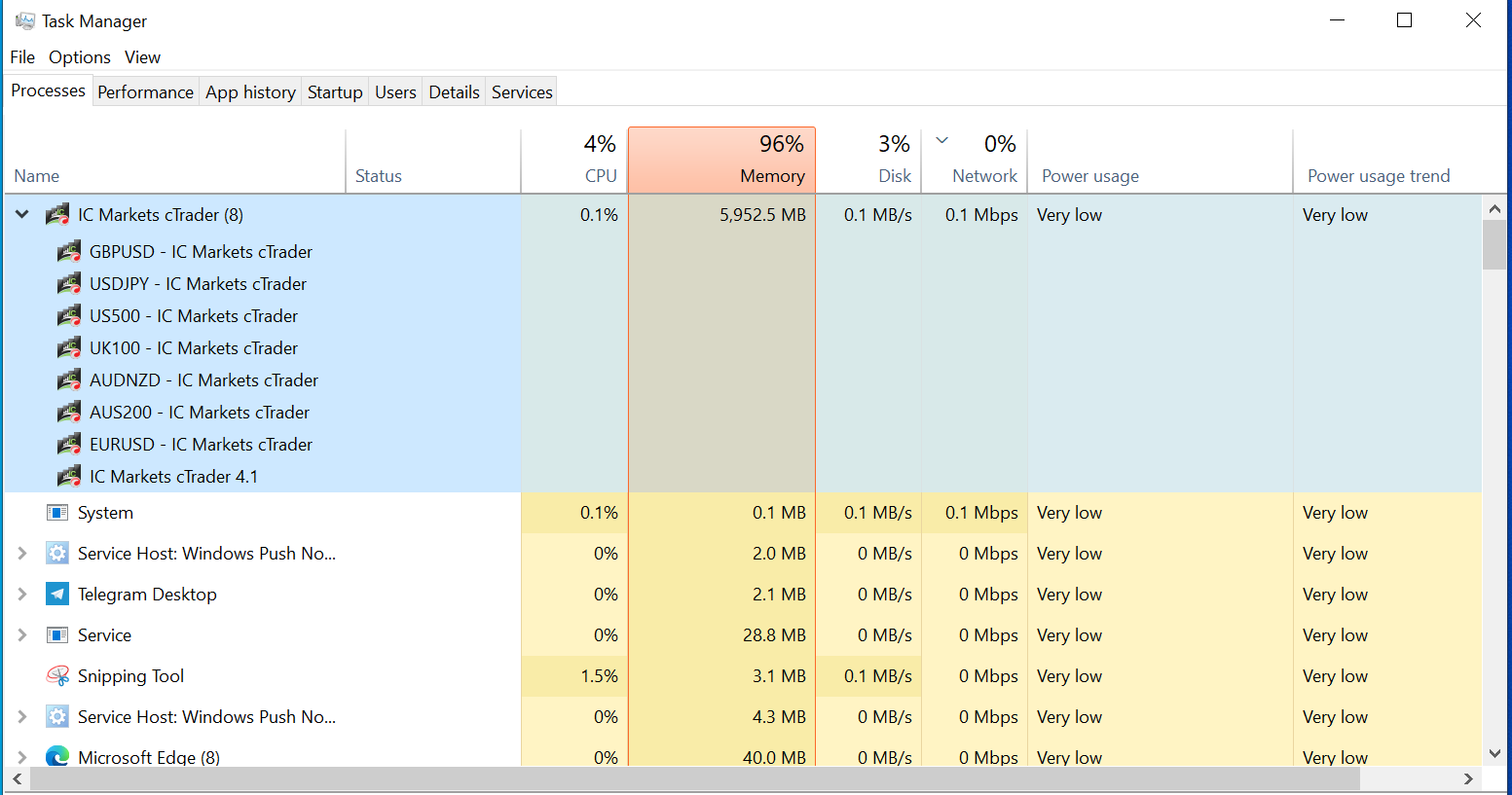The image size is (1512, 795).
Task: Select the UK100 - IC Markets cTrader row
Action: coord(743,348)
